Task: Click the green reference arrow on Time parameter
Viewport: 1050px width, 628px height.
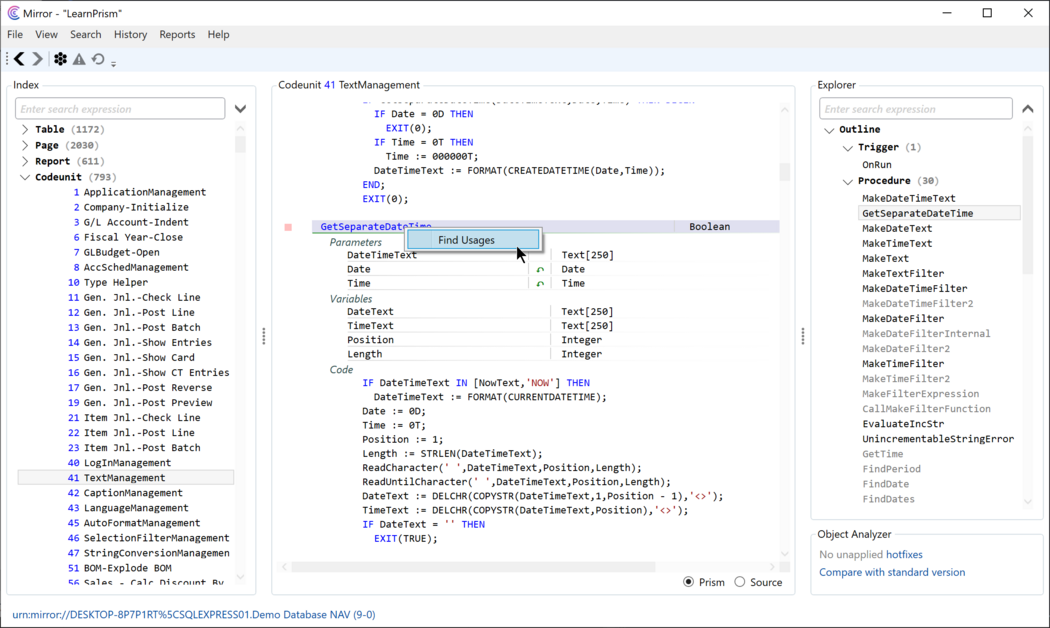Action: pyautogui.click(x=540, y=284)
